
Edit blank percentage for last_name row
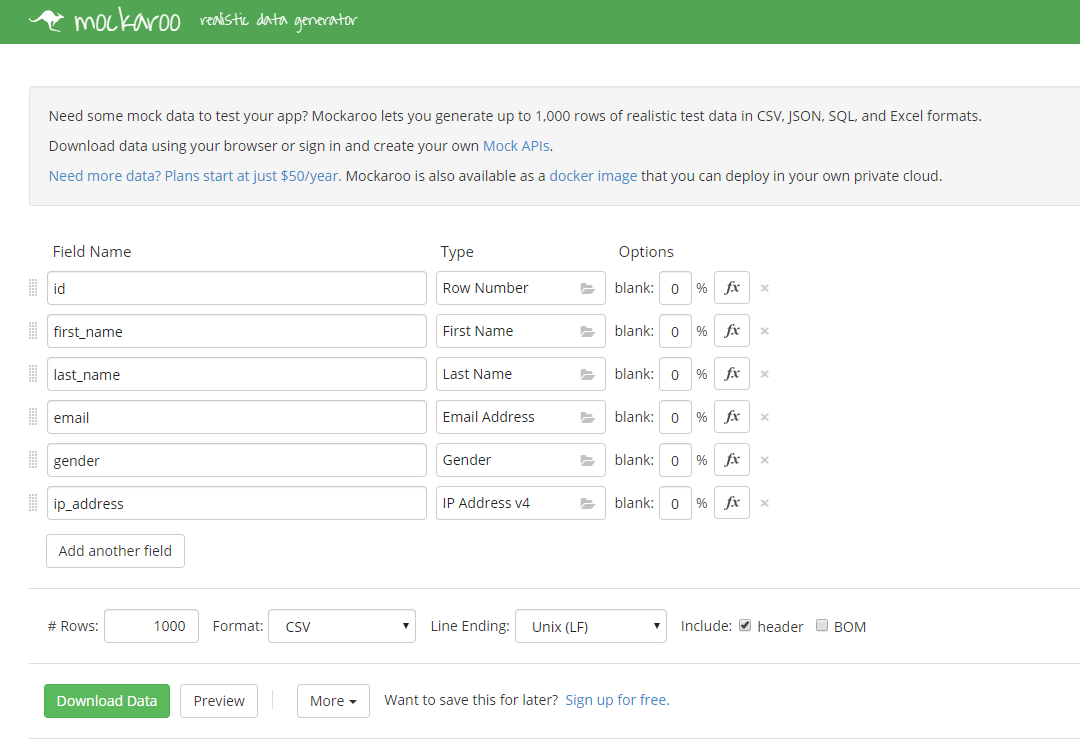[675, 374]
